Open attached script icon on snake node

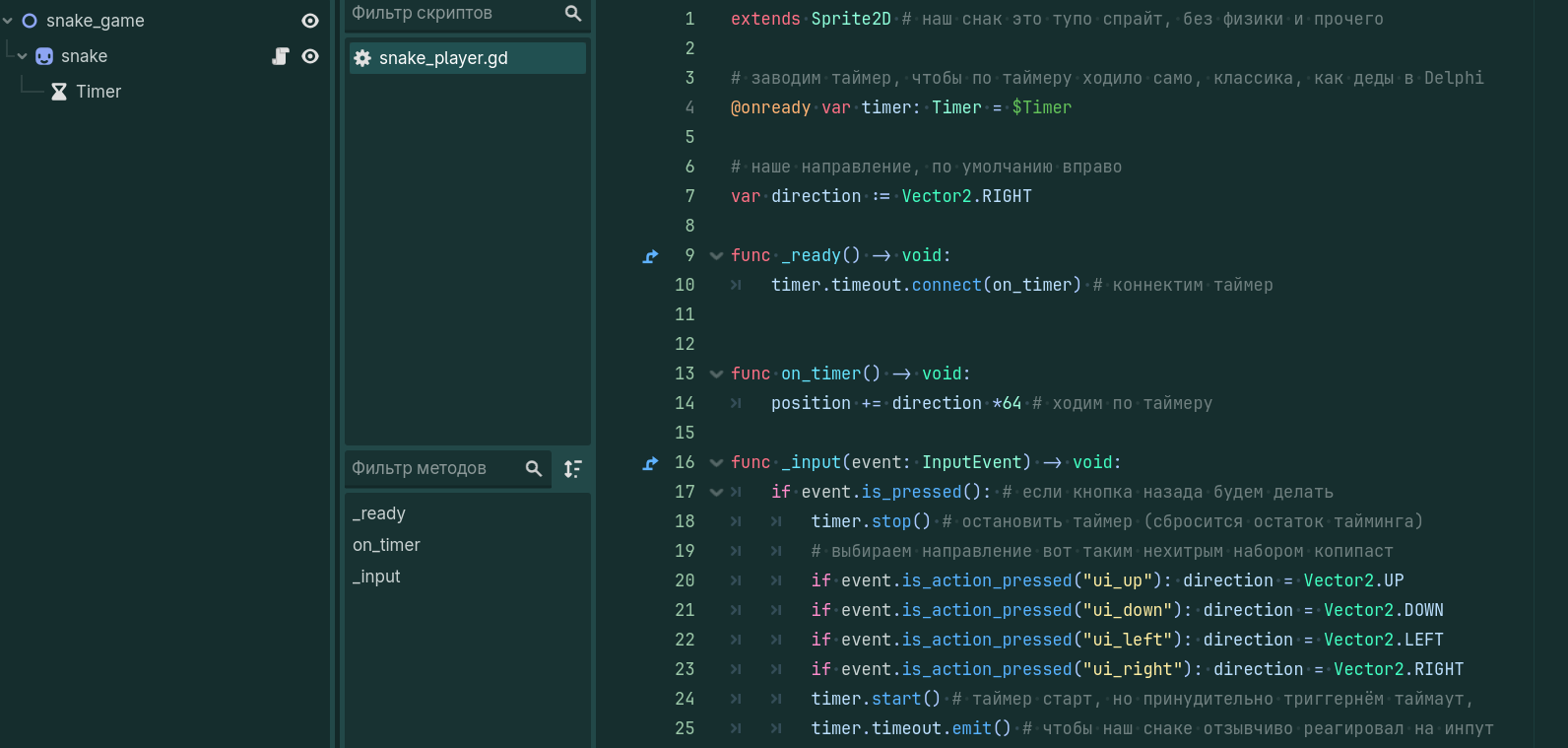coord(281,56)
